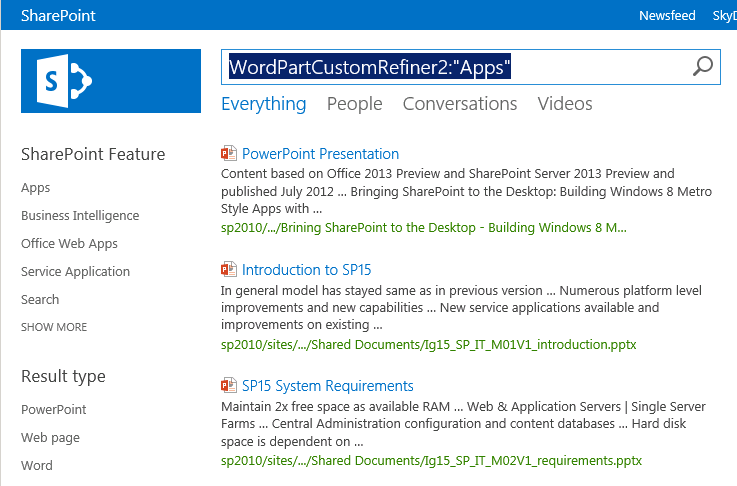
Task: Click the 'In general model has stayed same' summary
Action: [x=461, y=307]
